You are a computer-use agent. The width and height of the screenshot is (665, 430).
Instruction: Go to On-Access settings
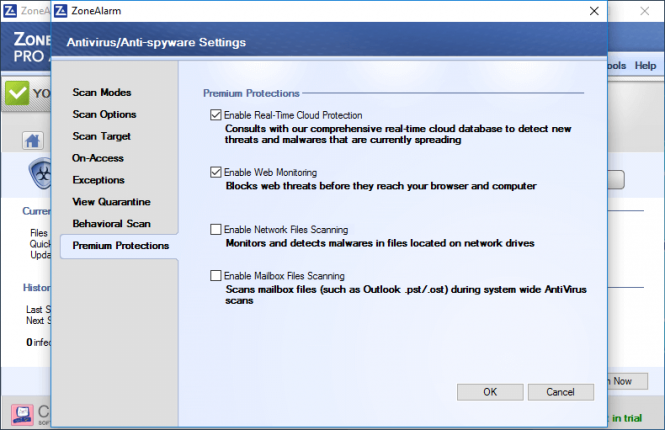98,158
